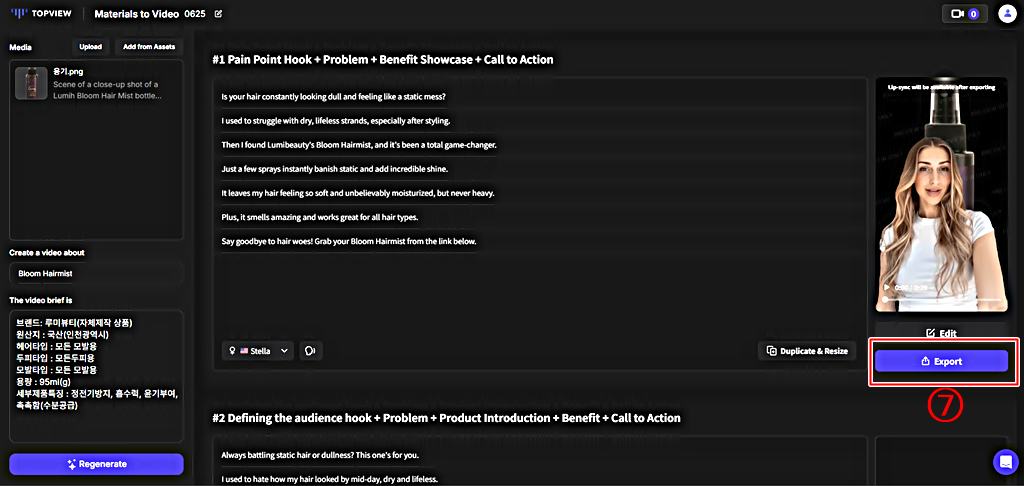Click the #2 Defining the audience hook heading
Viewport: 1024px width, 486px height.
446,418
